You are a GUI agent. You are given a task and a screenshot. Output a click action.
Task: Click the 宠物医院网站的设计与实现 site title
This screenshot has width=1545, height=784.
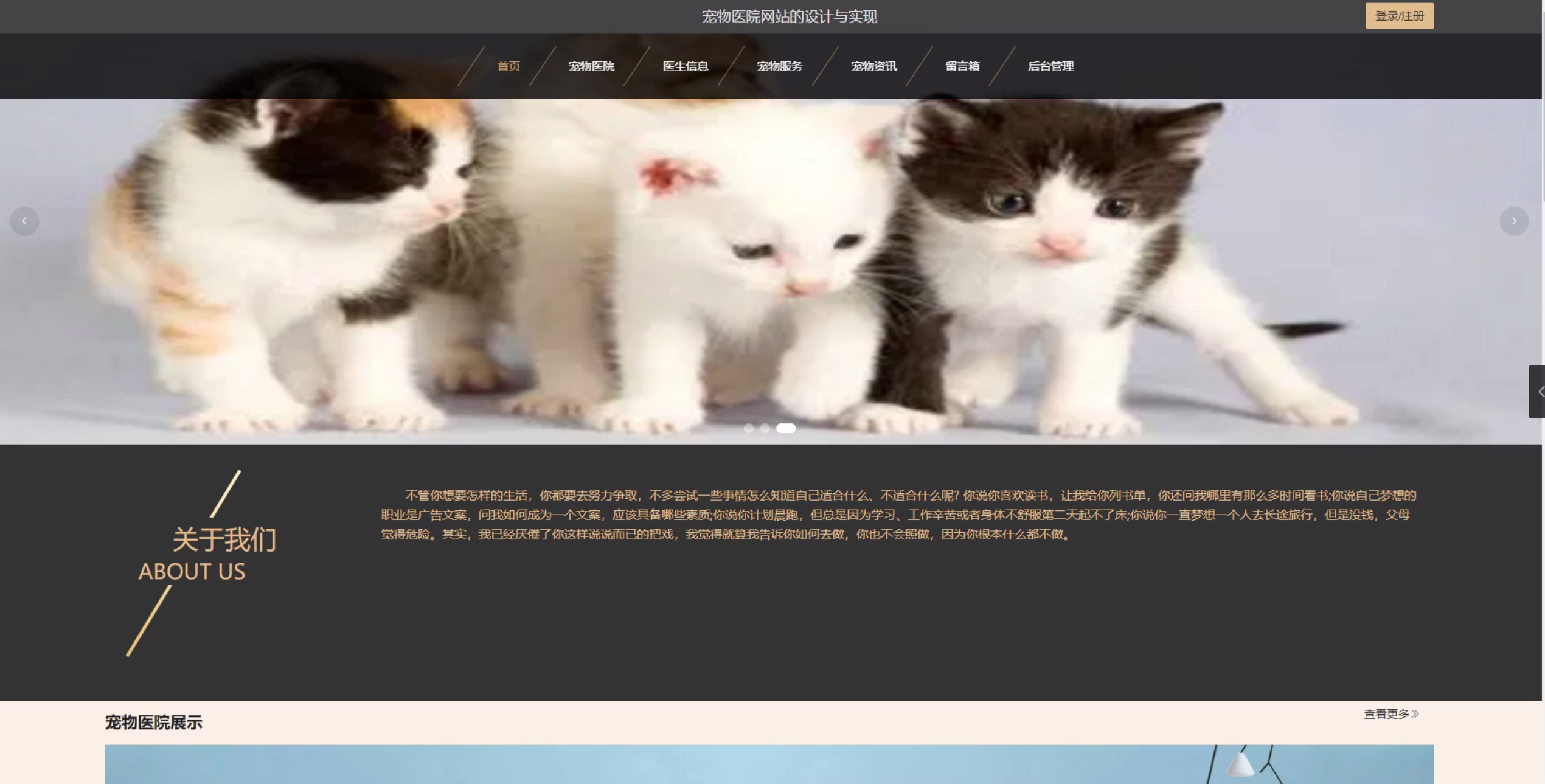(x=789, y=16)
